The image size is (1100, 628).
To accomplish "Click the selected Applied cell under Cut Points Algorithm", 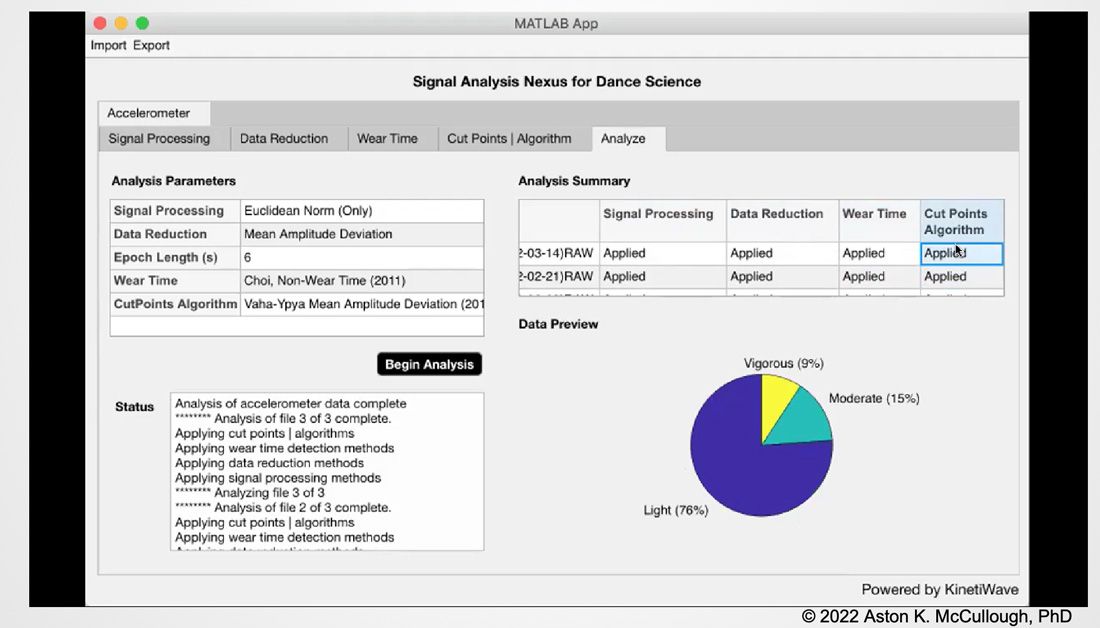I will [960, 253].
